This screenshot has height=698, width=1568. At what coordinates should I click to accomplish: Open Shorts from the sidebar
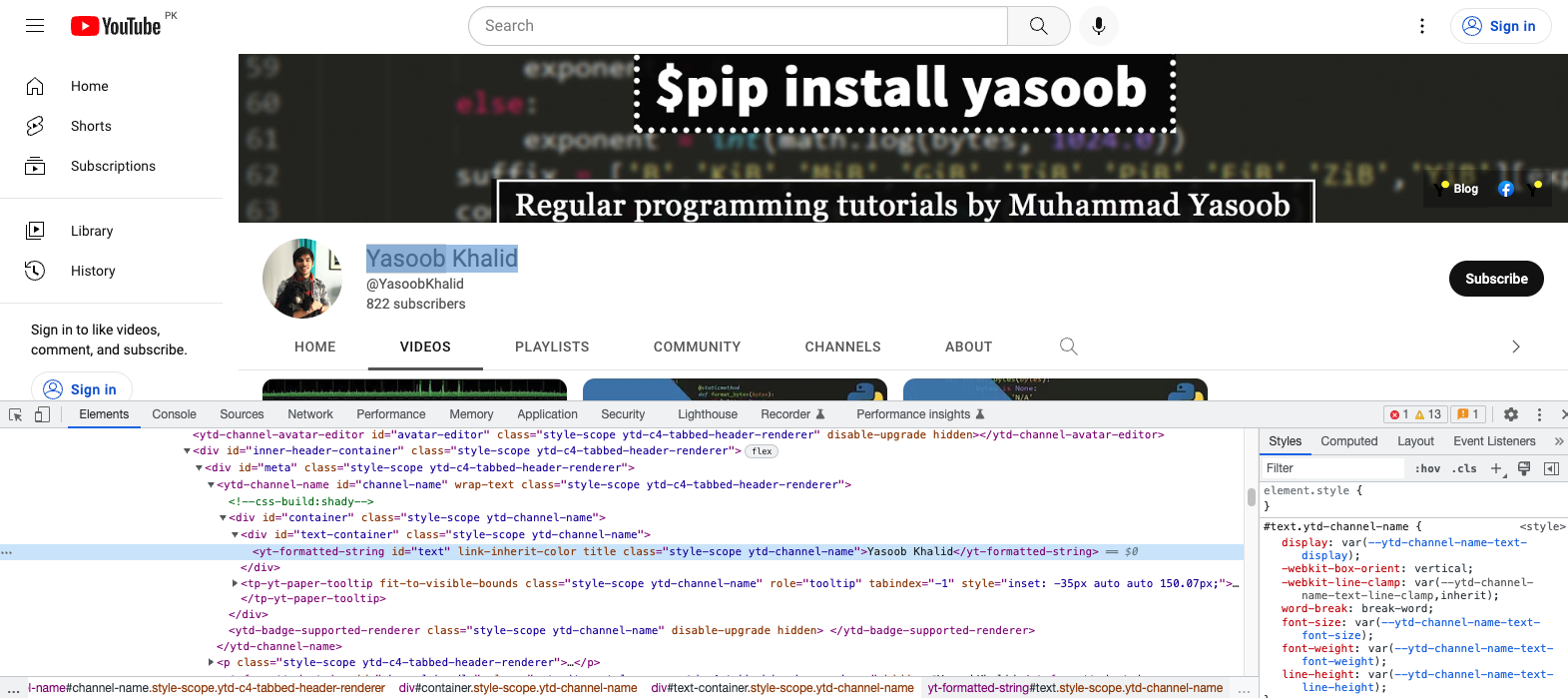(x=91, y=126)
